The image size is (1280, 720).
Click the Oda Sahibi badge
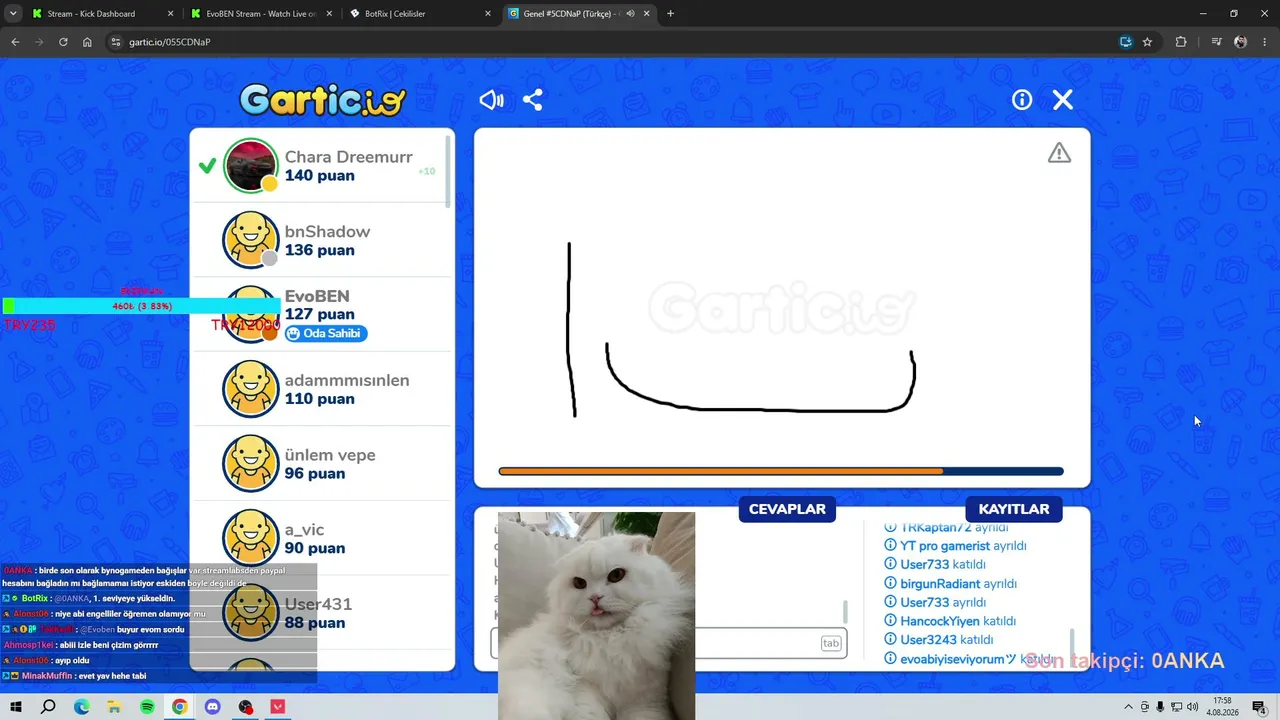pyautogui.click(x=326, y=334)
